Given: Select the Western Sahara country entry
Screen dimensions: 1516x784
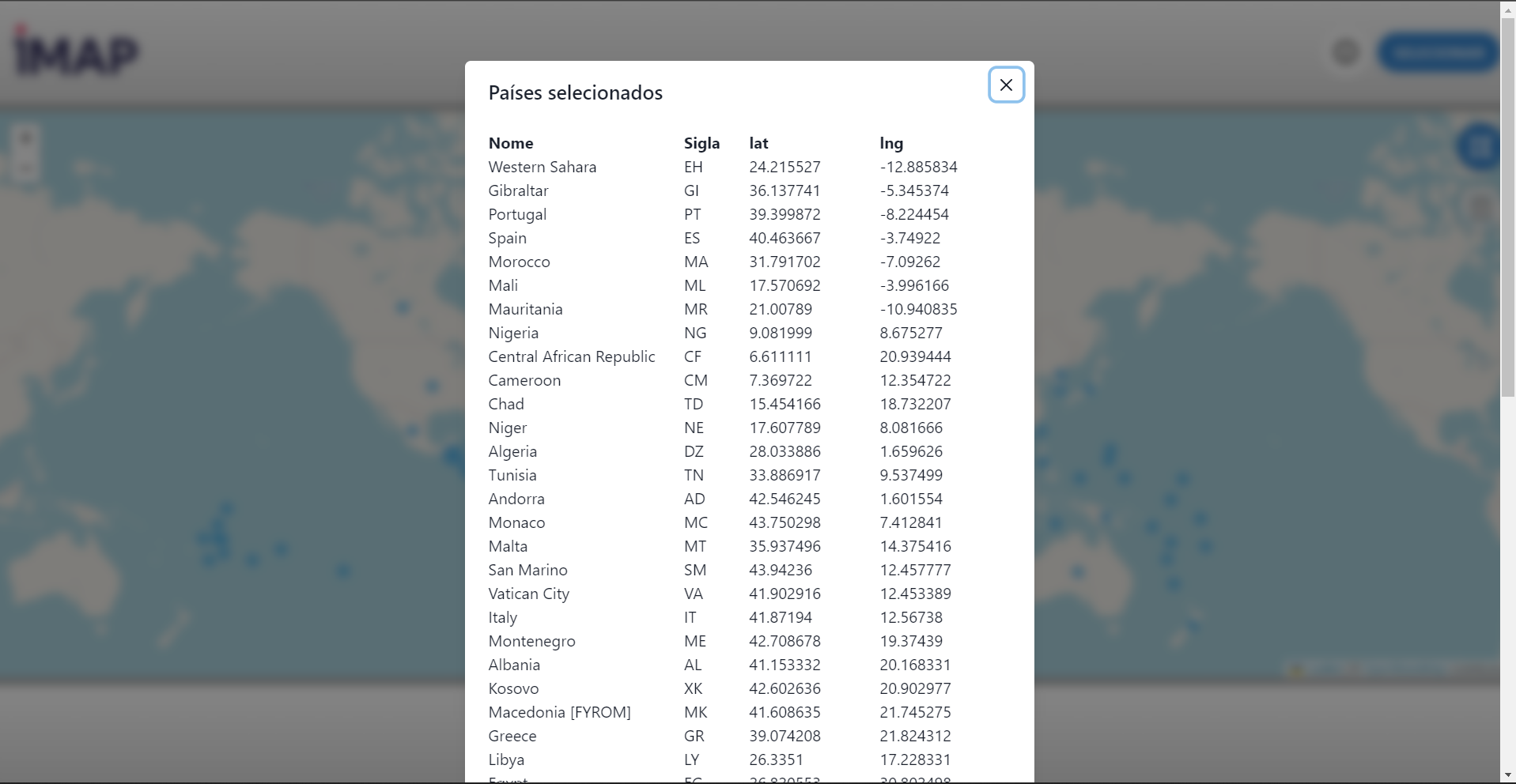Looking at the screenshot, I should point(543,167).
